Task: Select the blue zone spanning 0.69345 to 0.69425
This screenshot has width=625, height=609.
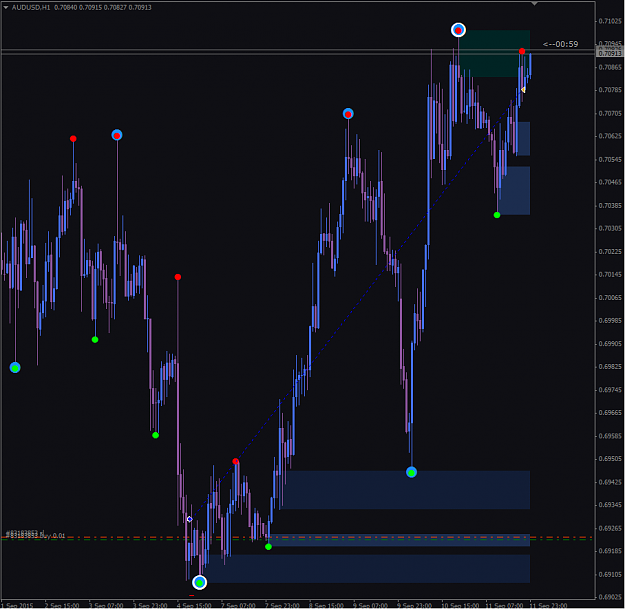Action: (x=406, y=490)
